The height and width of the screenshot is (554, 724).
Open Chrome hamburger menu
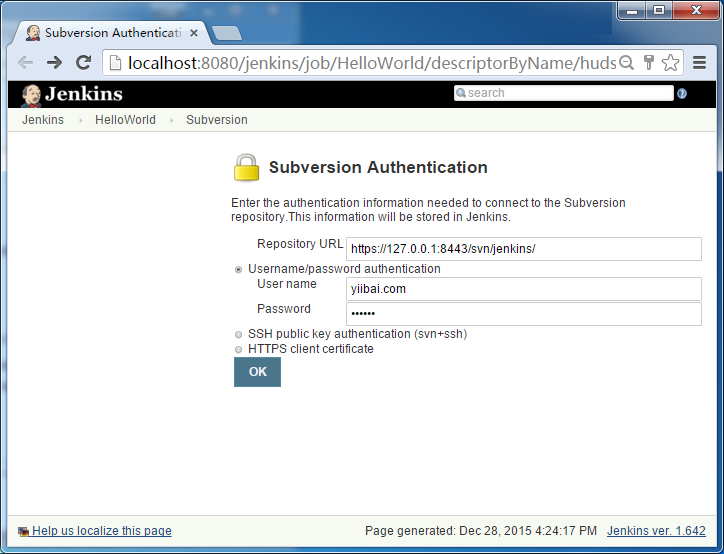tap(700, 62)
